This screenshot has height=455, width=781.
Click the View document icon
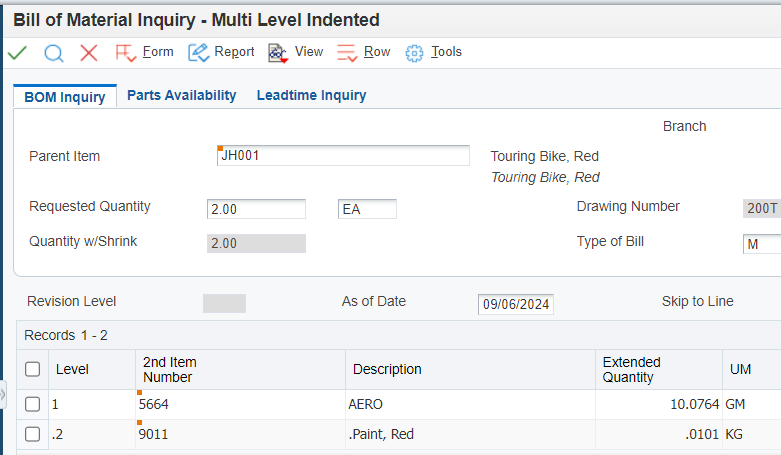278,53
